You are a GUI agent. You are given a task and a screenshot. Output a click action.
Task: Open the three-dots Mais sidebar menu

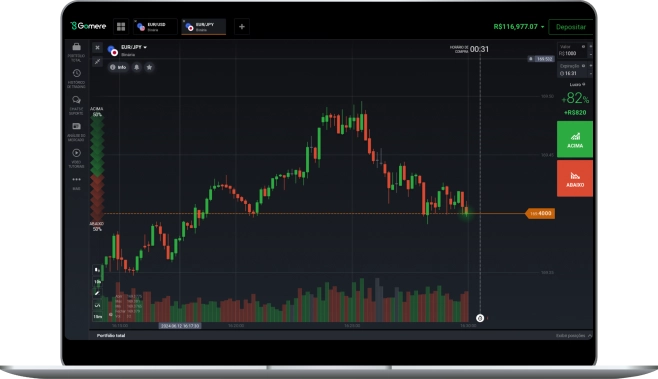[x=76, y=180]
